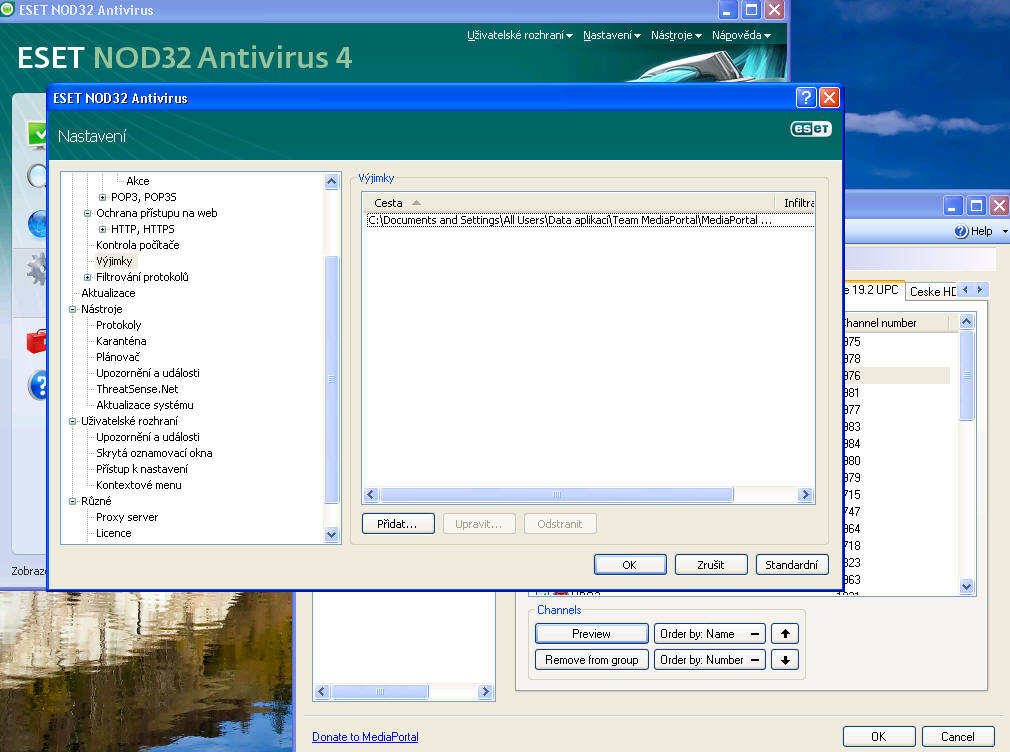Image resolution: width=1010 pixels, height=752 pixels.
Task: Switch to the 19.2 UPC tab
Action: pyautogui.click(x=873, y=290)
